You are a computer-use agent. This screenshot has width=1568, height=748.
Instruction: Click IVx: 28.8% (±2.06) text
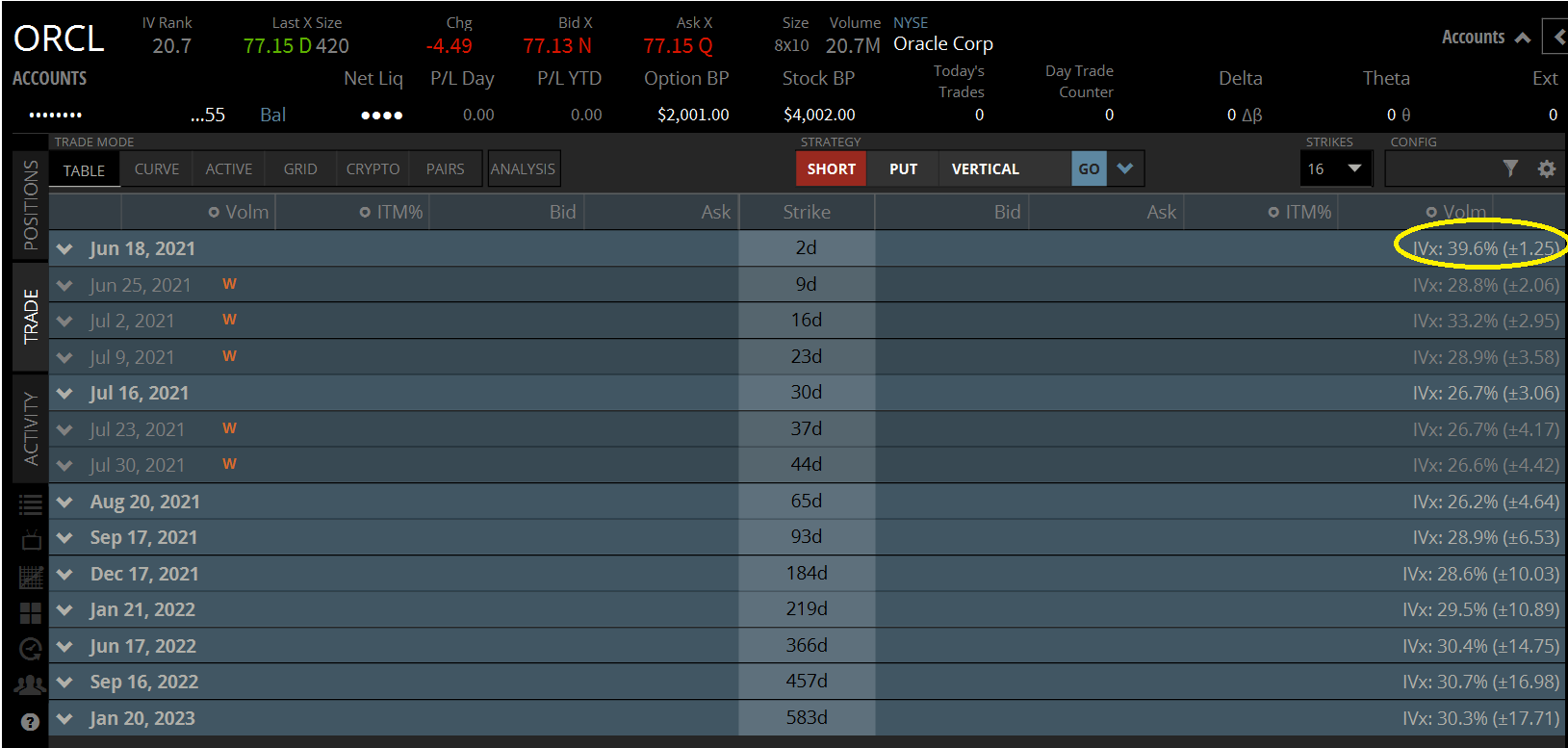tap(1485, 285)
